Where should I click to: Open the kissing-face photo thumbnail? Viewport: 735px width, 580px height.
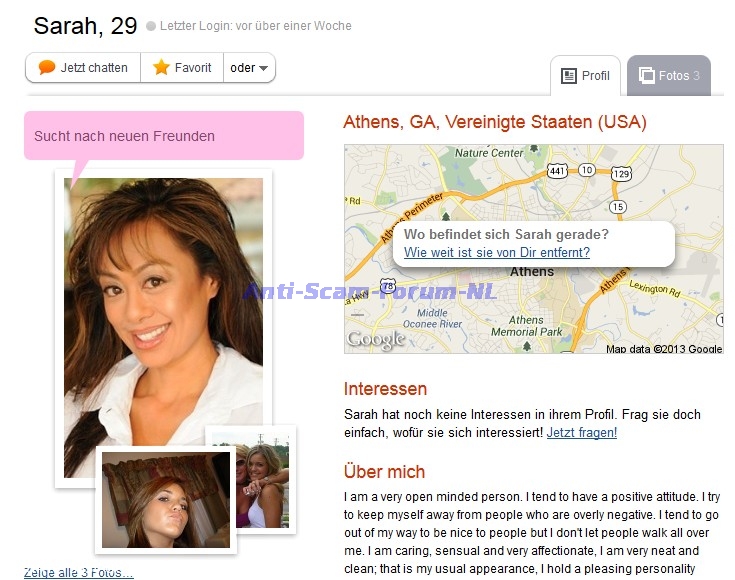(x=166, y=500)
